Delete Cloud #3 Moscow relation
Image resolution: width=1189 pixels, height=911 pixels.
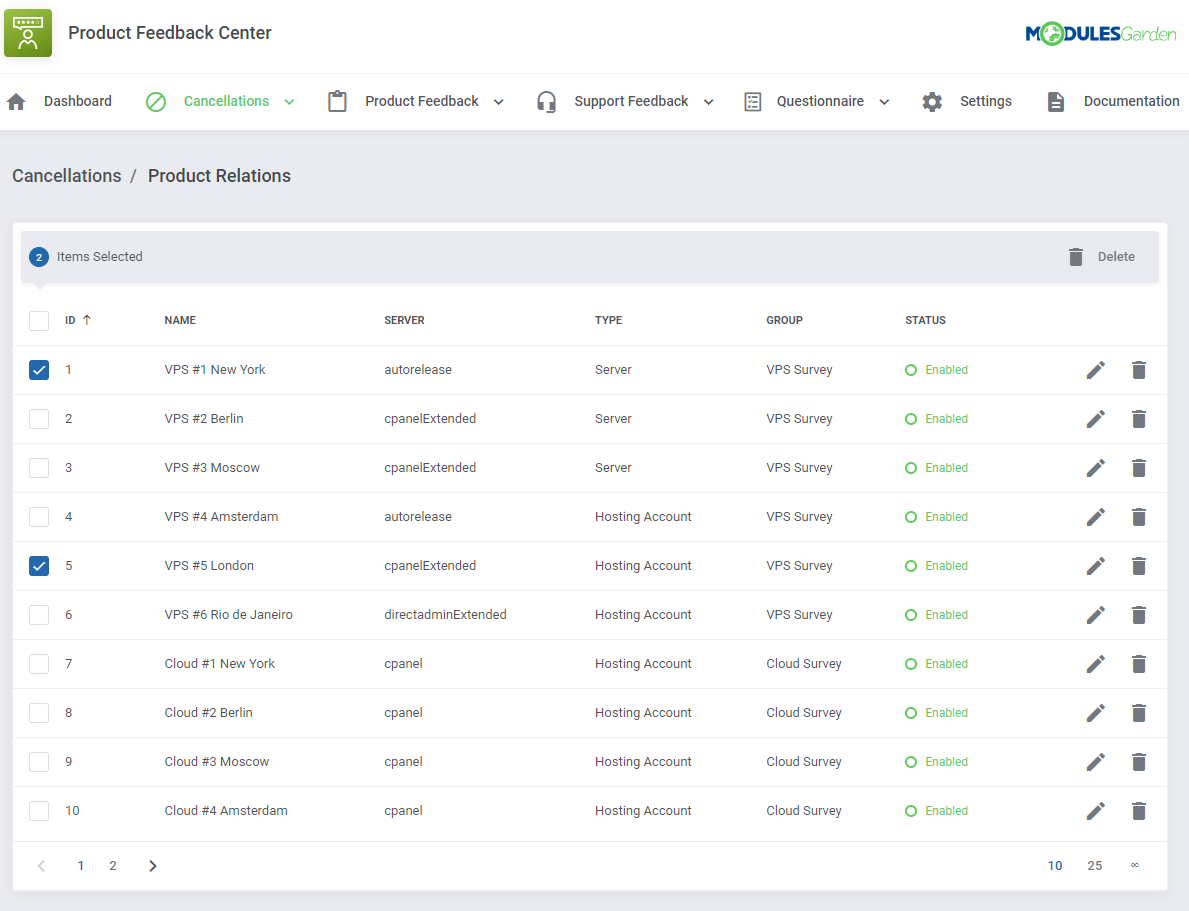(x=1138, y=762)
